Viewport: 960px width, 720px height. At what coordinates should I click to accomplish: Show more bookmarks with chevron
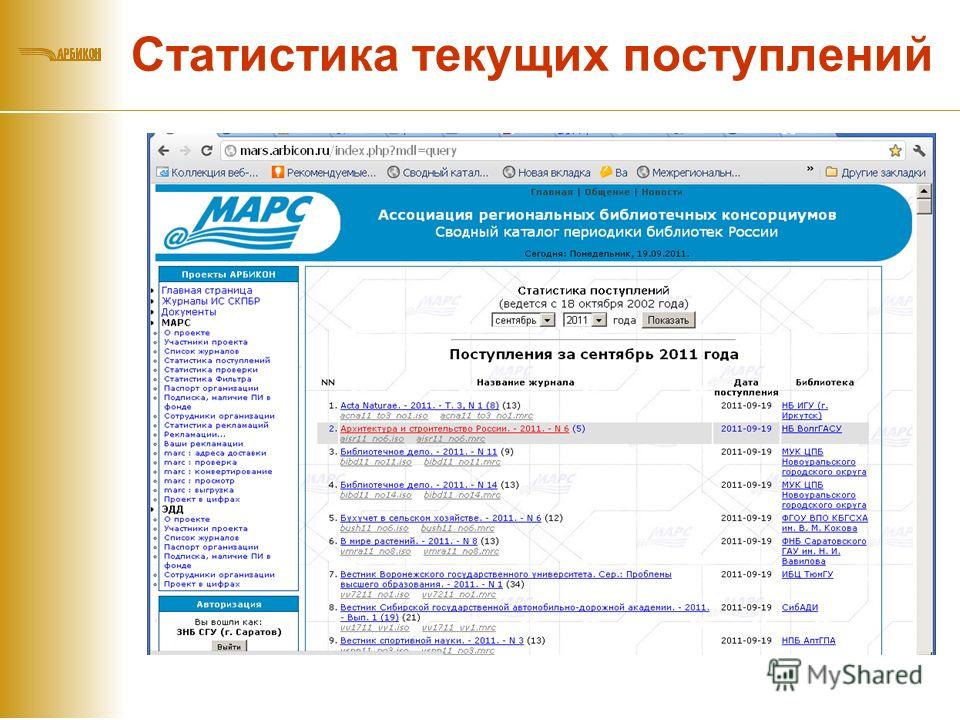(x=810, y=168)
